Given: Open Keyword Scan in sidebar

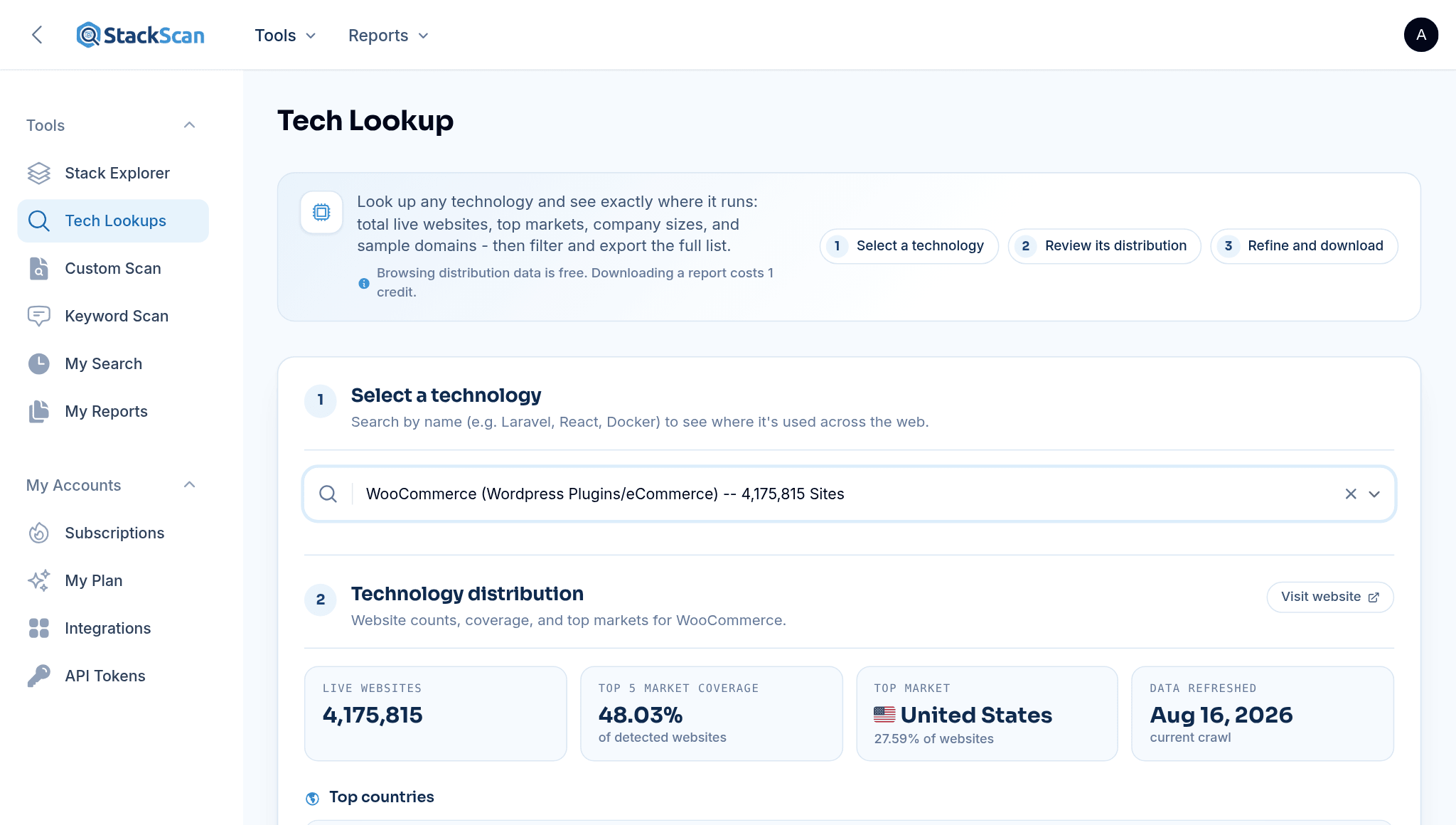Looking at the screenshot, I should (x=113, y=316).
